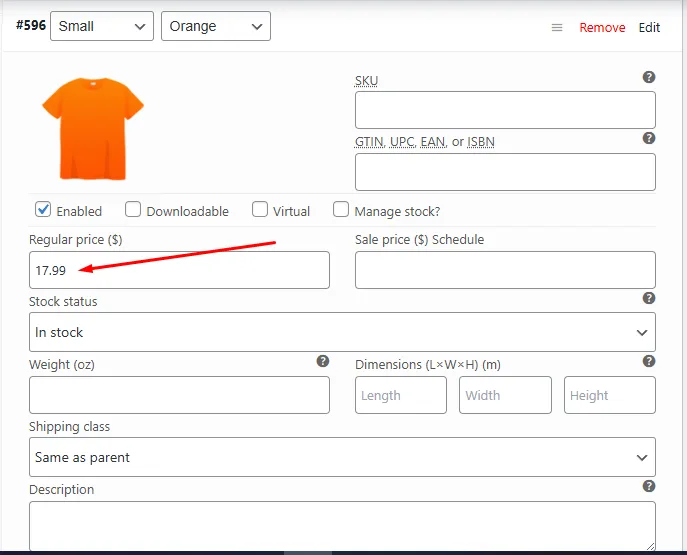Click the Weight (oz) input field
The width and height of the screenshot is (687, 555).
click(x=179, y=395)
